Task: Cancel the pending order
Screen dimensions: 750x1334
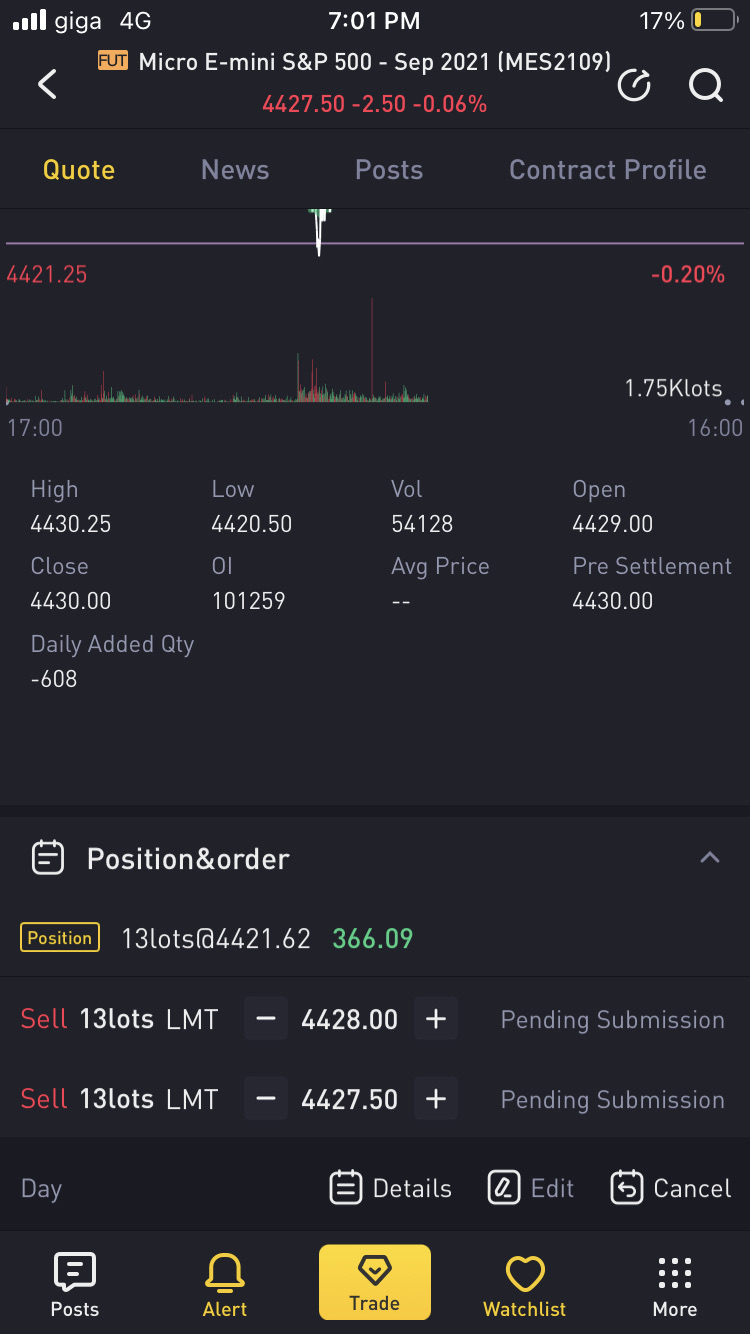Action: (x=671, y=1188)
